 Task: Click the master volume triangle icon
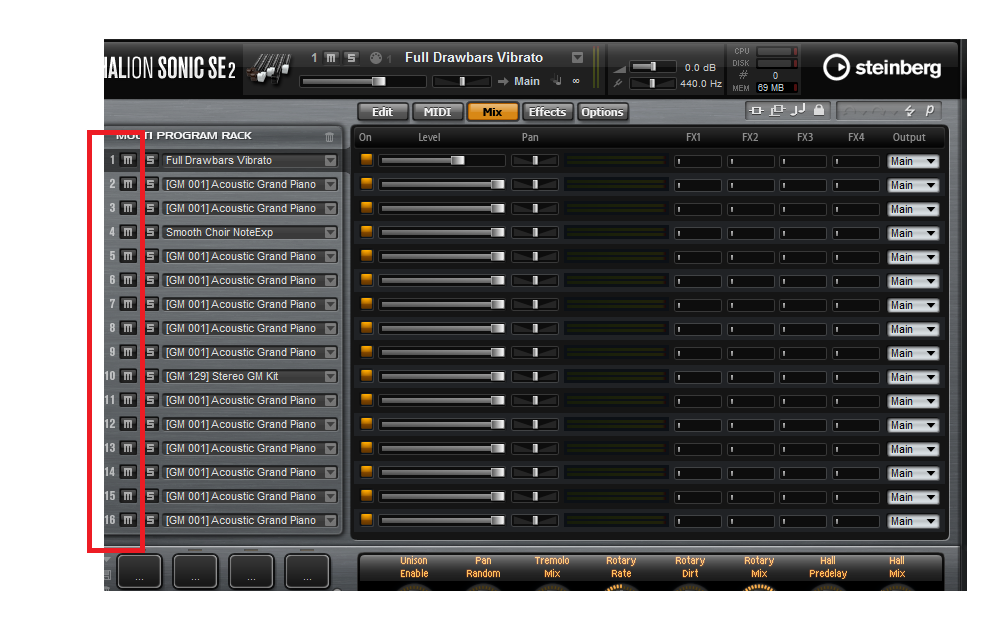pos(619,68)
